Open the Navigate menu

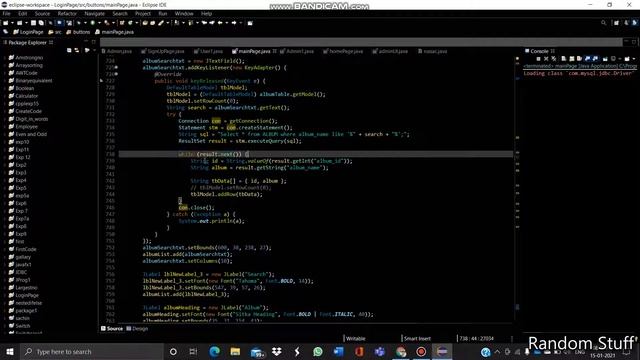pos(94,13)
